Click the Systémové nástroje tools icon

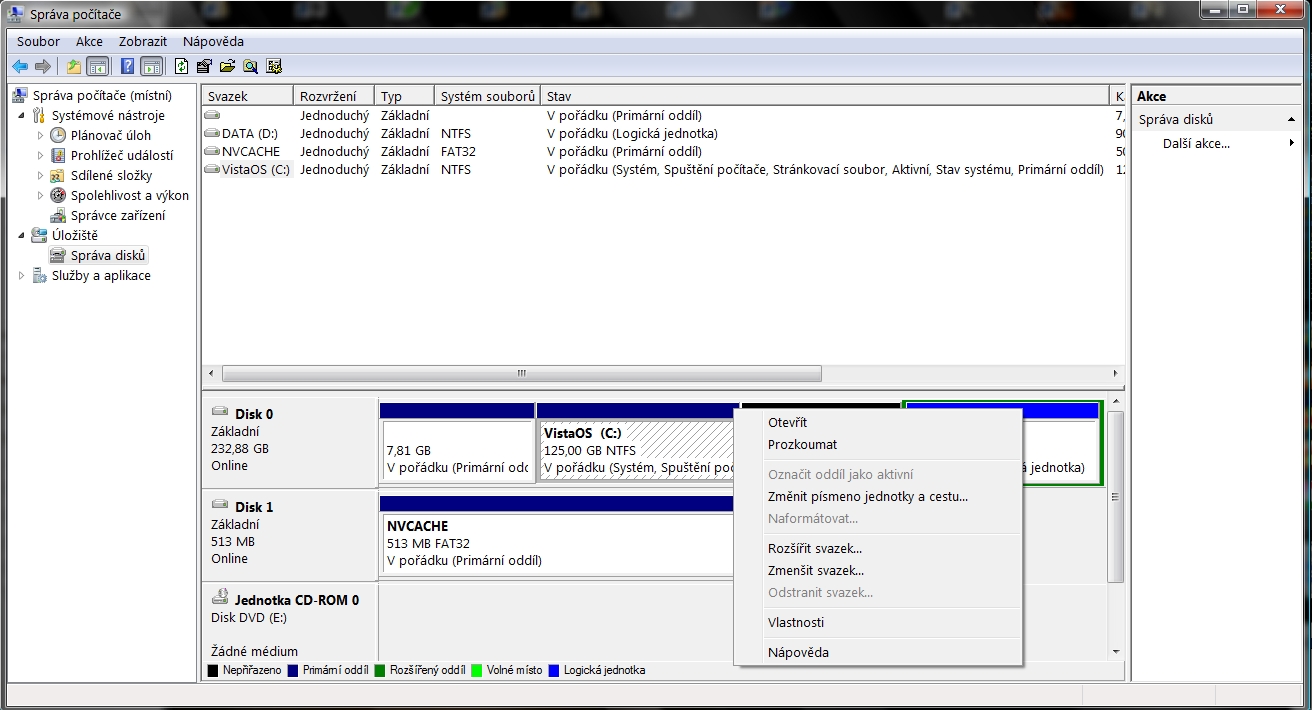pyautogui.click(x=39, y=115)
